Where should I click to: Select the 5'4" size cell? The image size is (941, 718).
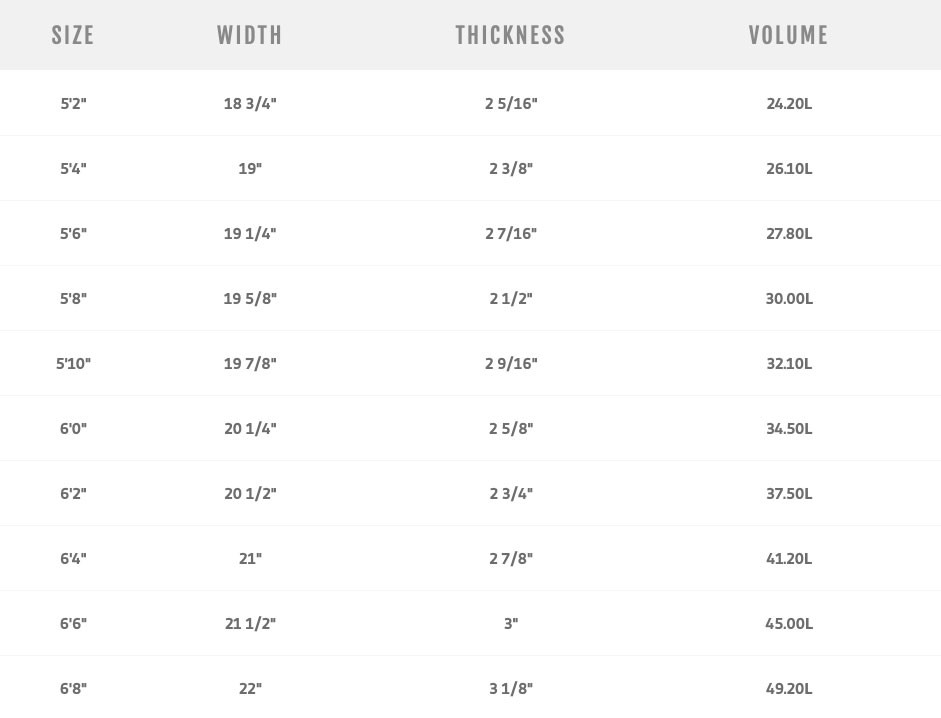tap(73, 168)
